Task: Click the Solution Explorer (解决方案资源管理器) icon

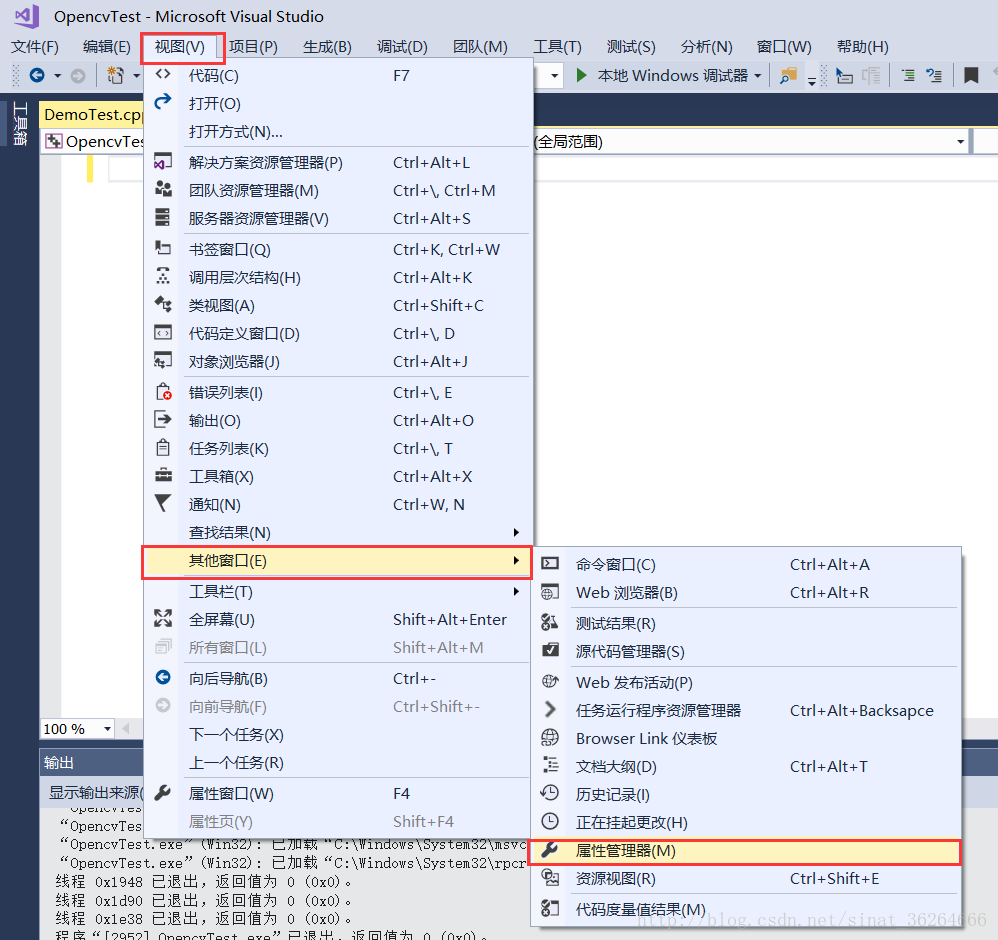Action: pos(163,162)
